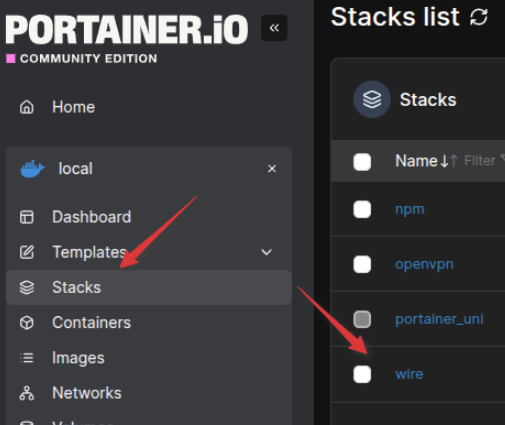Image resolution: width=505 pixels, height=425 pixels.
Task: Open the portainer_uni stack link
Action: tap(439, 319)
